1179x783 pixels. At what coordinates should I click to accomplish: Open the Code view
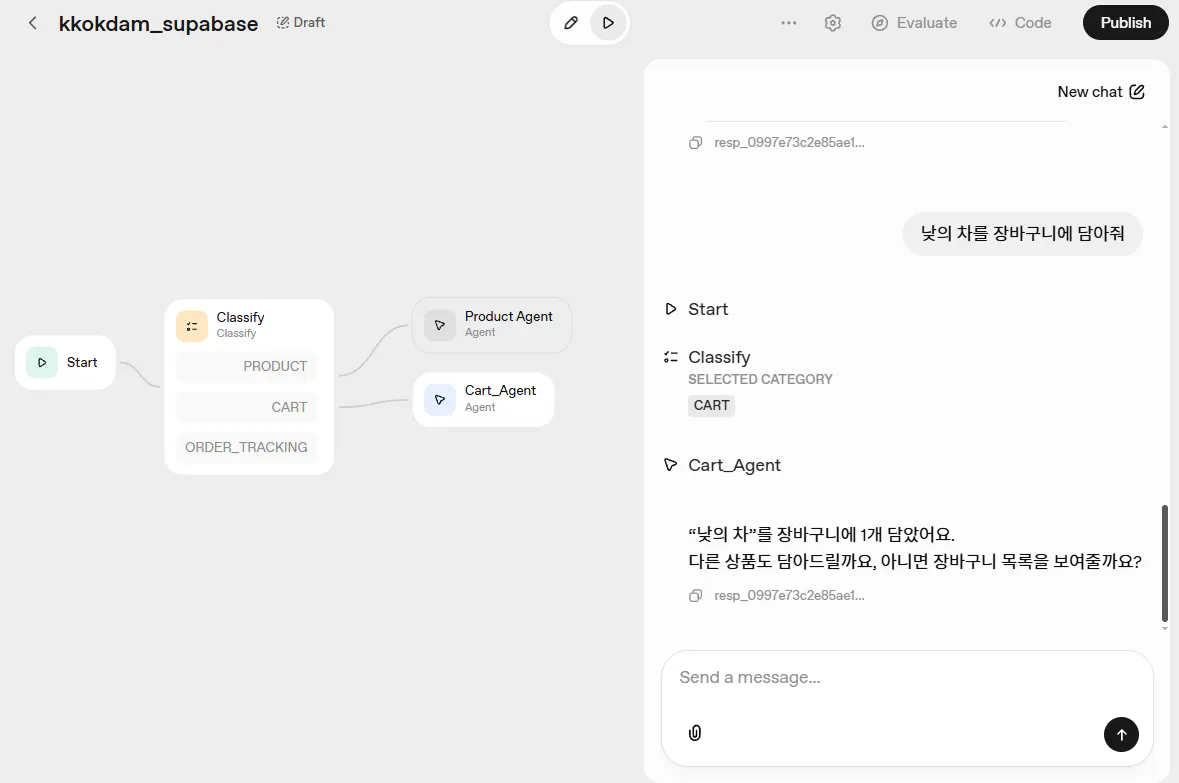(1020, 23)
